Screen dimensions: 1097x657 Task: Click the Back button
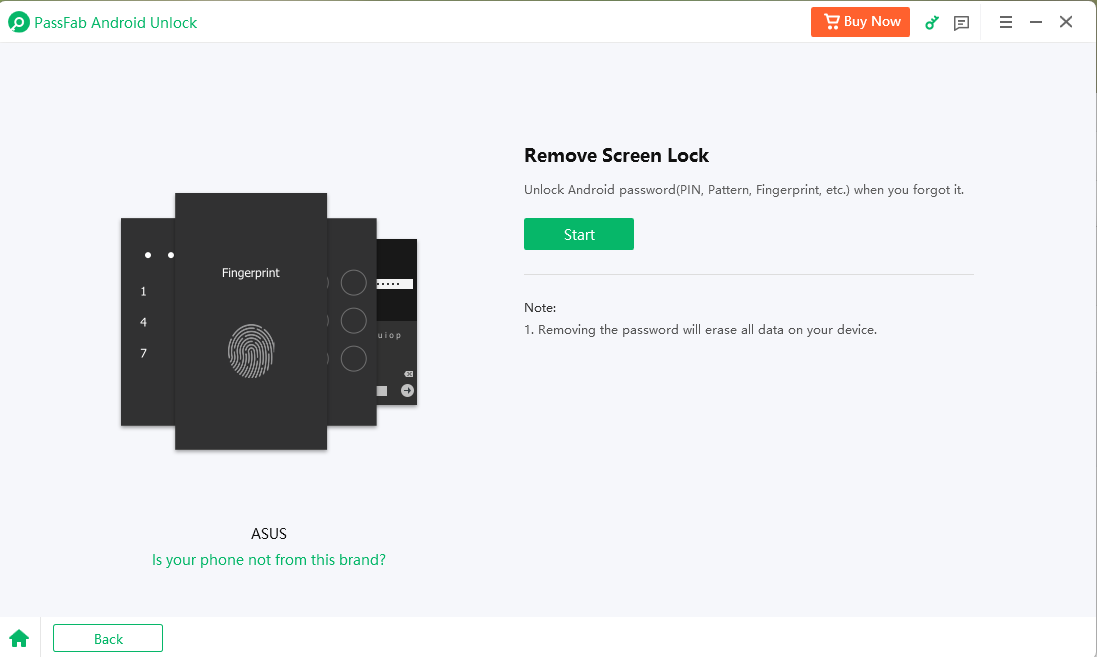(108, 638)
